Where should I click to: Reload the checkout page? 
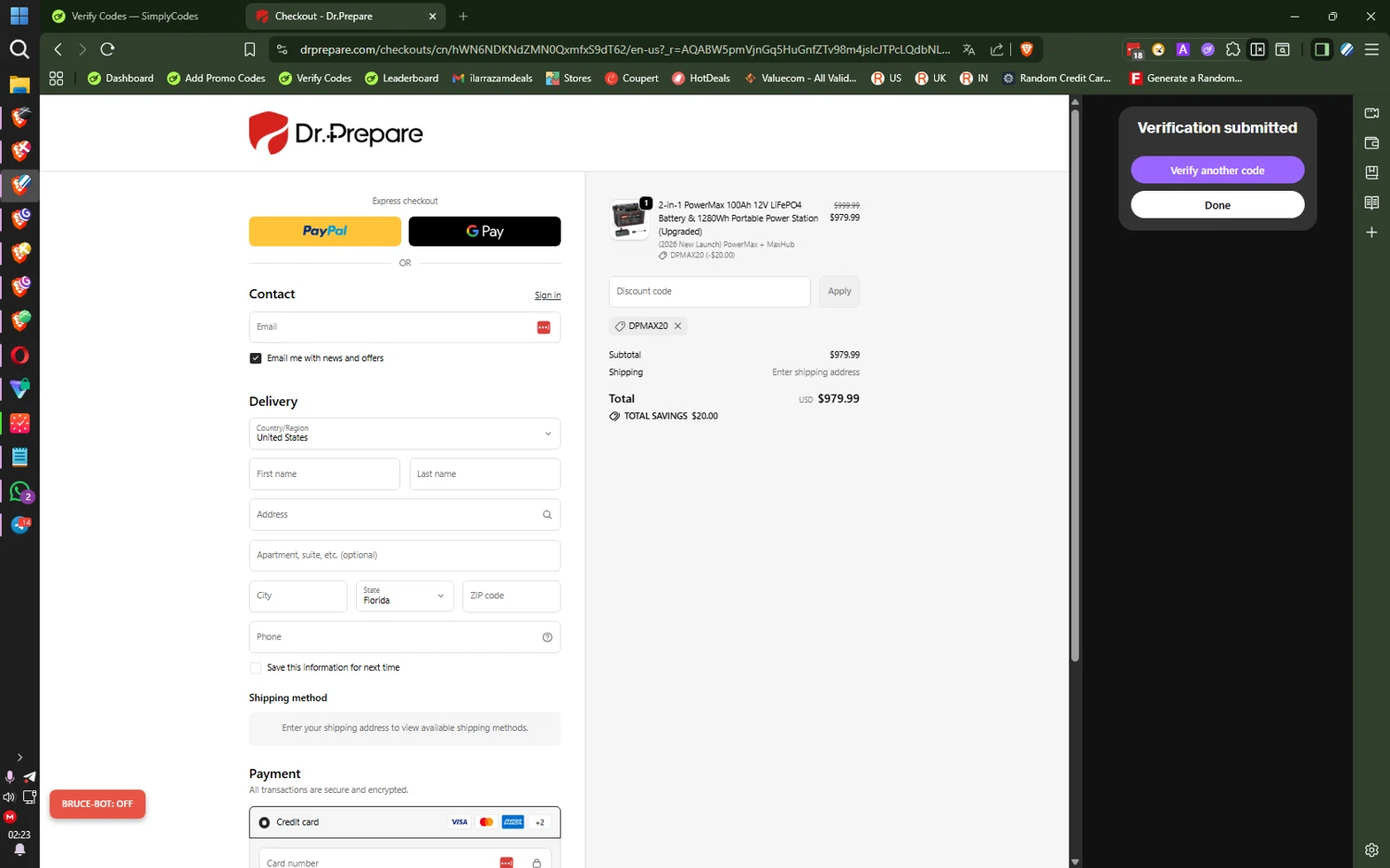[x=107, y=49]
